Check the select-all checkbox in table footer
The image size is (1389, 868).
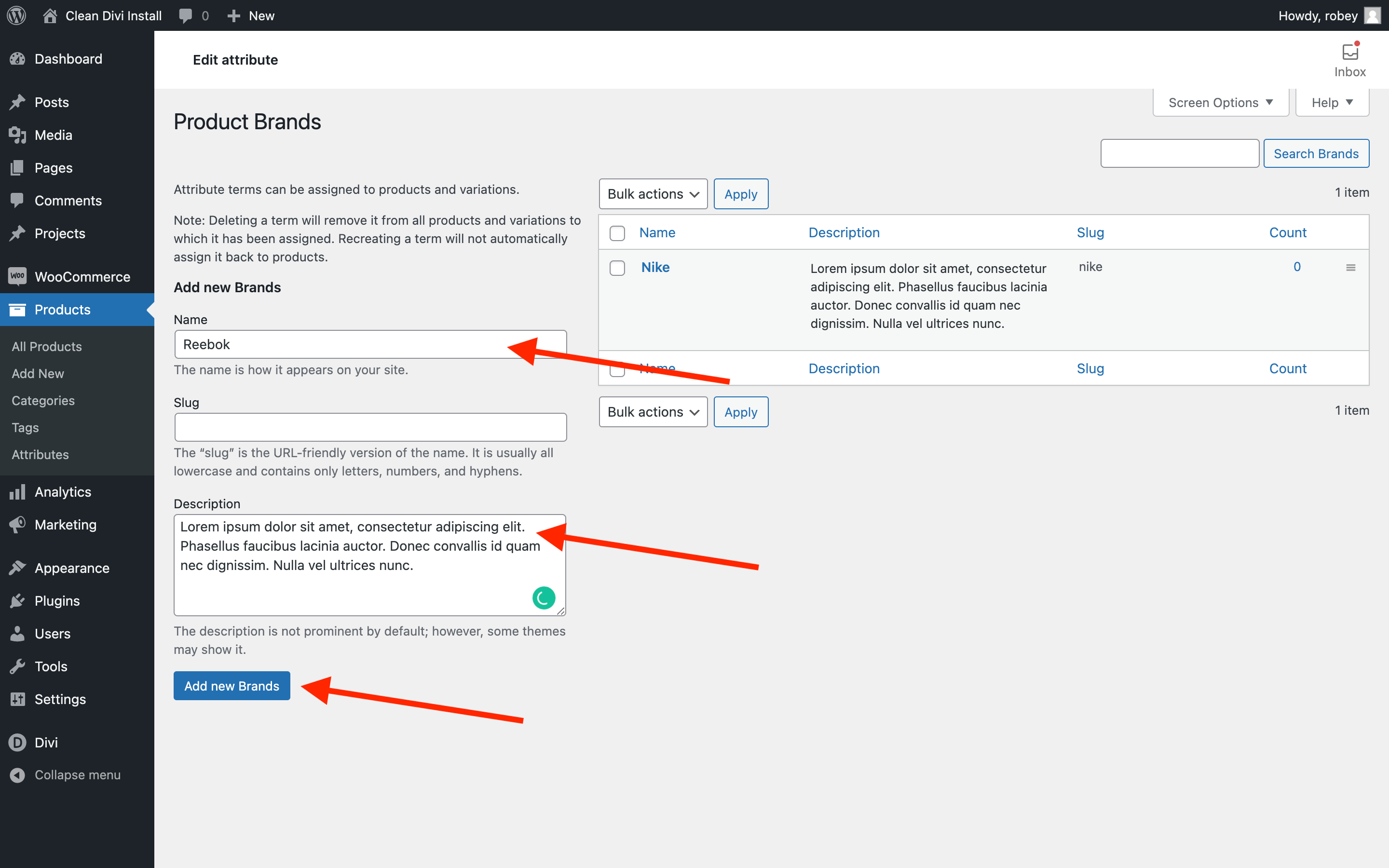pyautogui.click(x=617, y=369)
